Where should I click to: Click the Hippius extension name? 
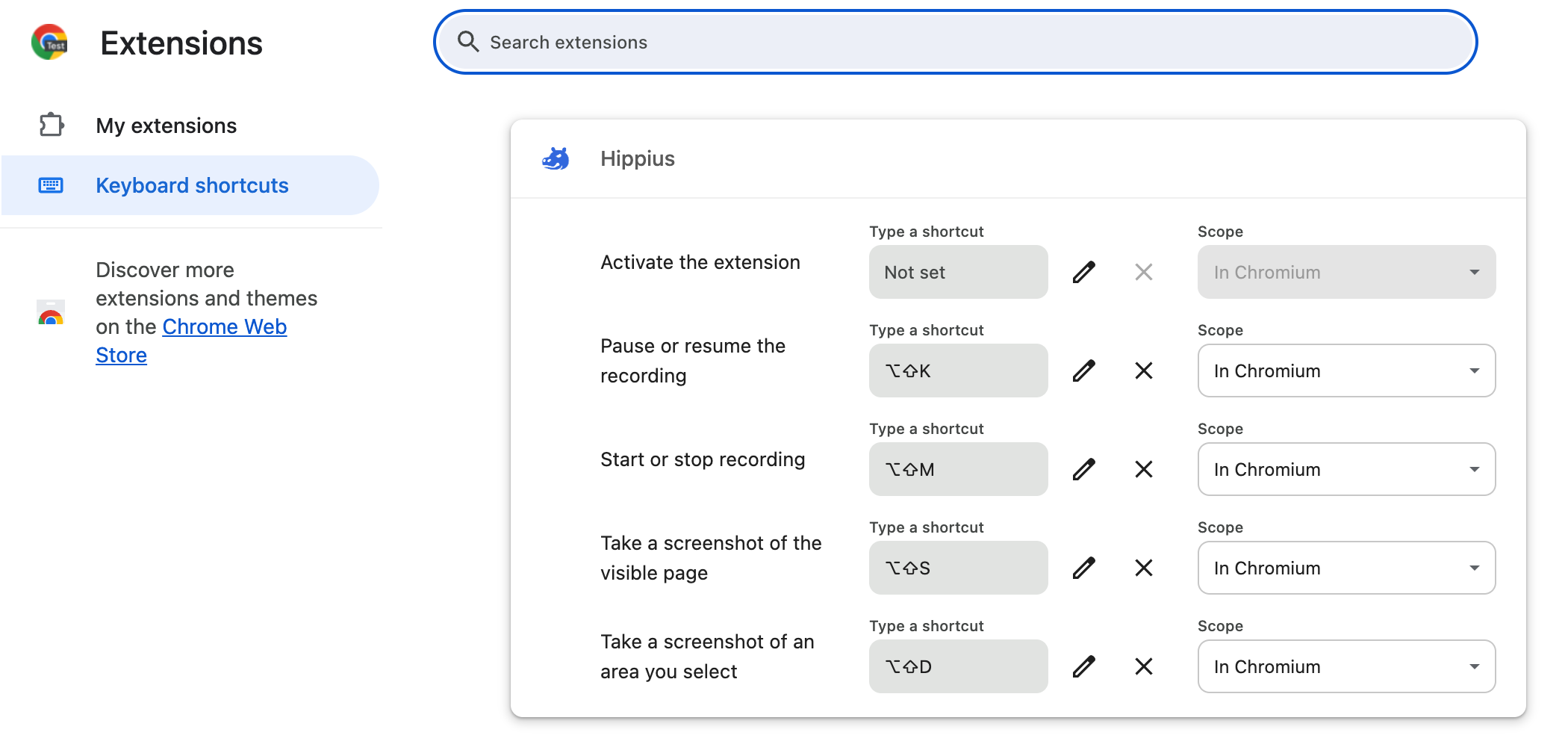pyautogui.click(x=638, y=158)
